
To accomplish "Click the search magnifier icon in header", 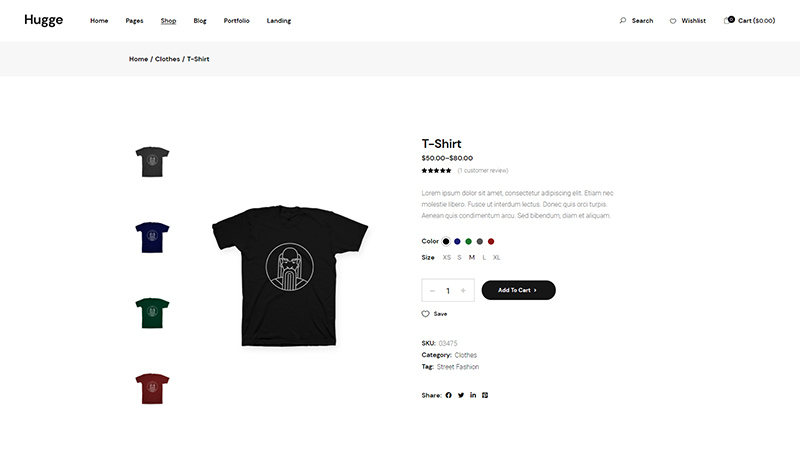I will [623, 20].
